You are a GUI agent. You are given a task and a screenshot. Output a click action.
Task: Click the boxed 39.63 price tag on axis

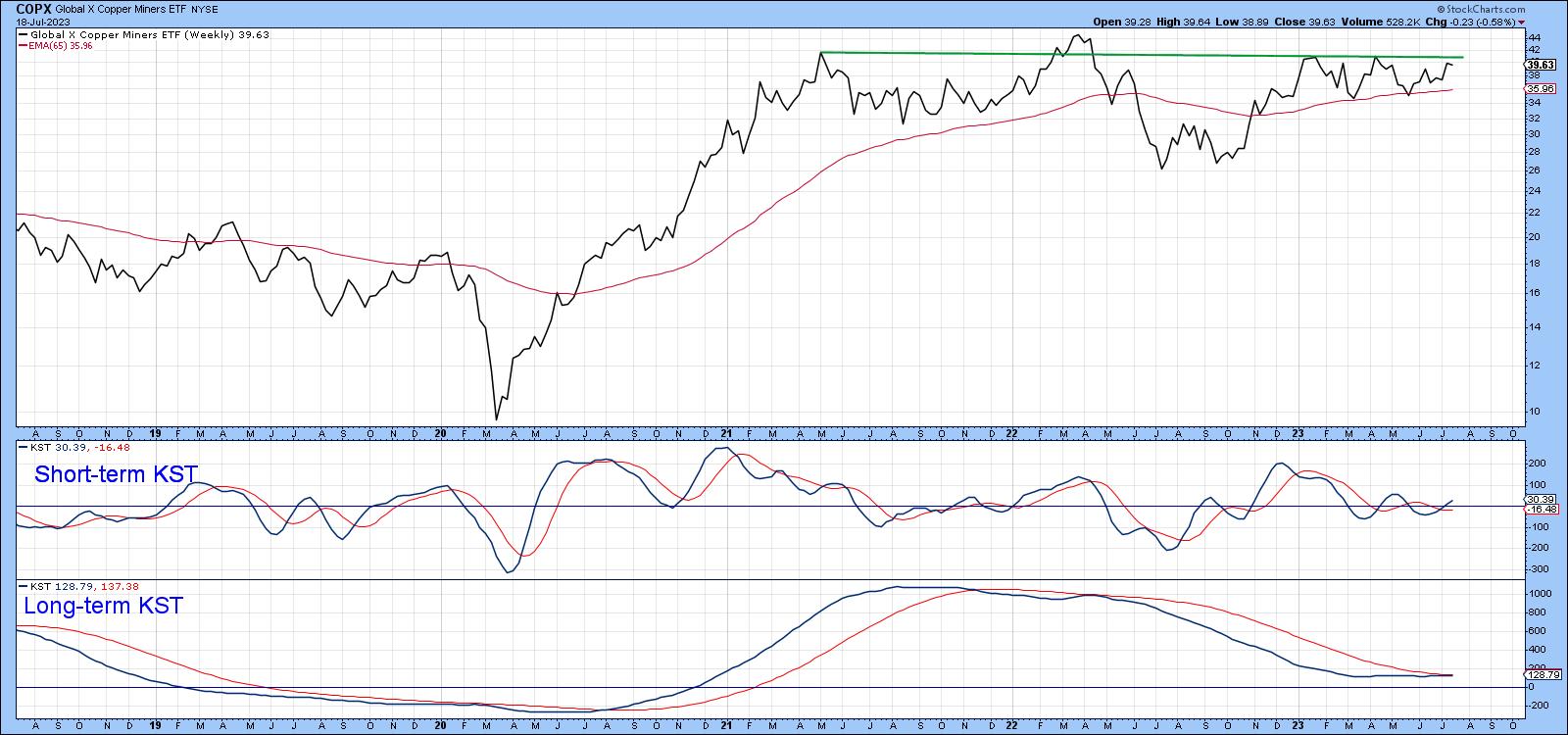[1541, 65]
